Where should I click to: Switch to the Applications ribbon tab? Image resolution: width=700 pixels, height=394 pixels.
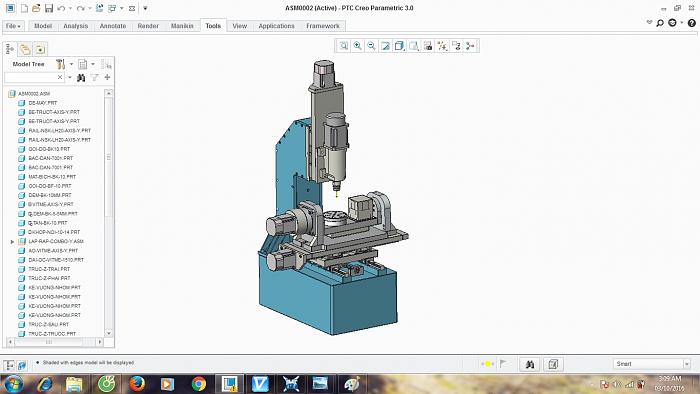(x=276, y=26)
